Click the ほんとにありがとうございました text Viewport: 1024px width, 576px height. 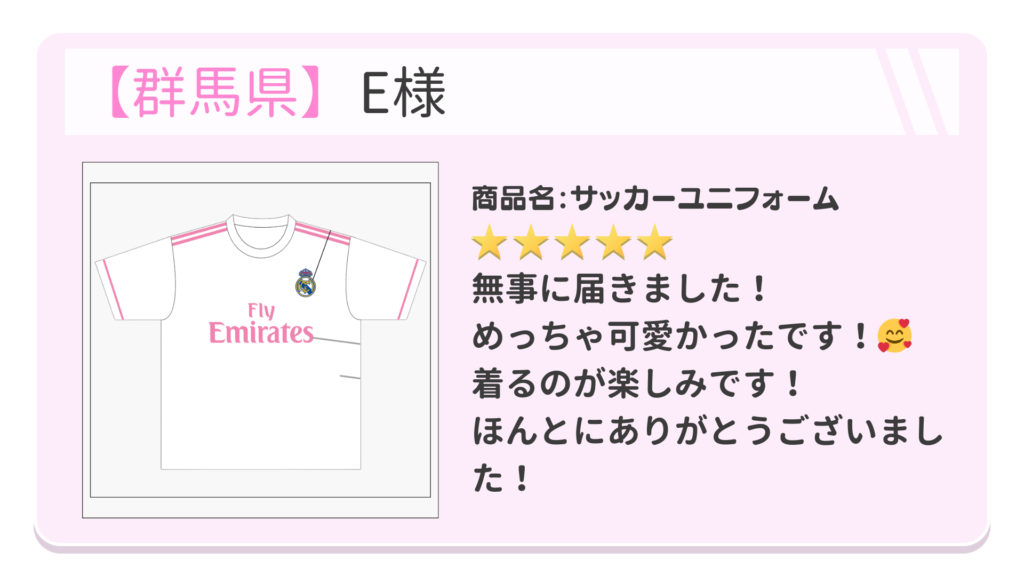coord(708,455)
